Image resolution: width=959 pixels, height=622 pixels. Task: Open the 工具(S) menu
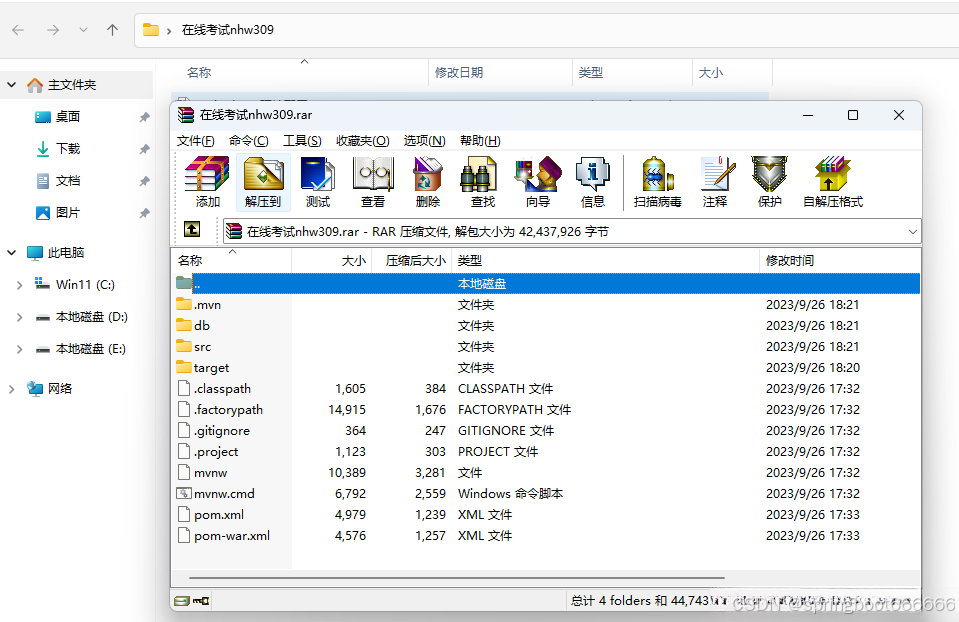[302, 141]
